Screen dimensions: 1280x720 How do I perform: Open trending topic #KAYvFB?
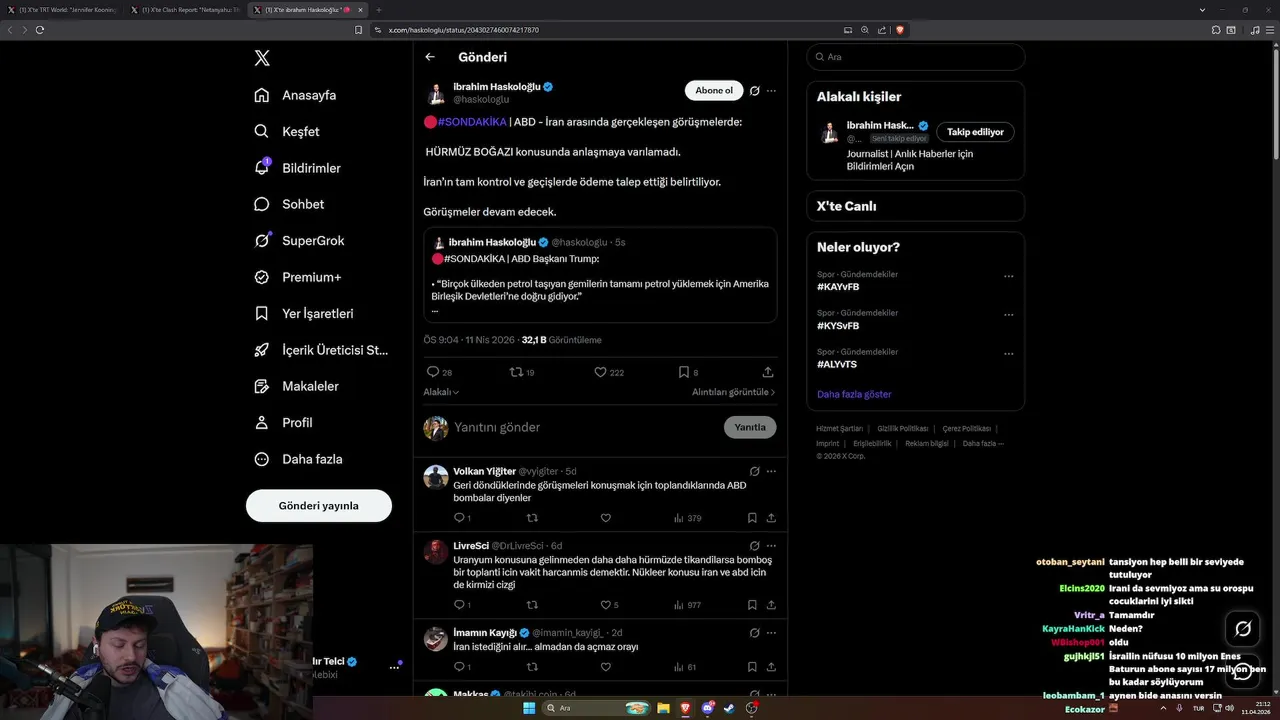(838, 287)
